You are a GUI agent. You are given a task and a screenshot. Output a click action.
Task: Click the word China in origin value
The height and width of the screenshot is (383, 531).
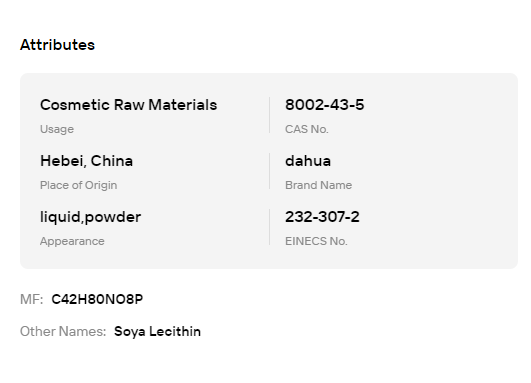point(112,161)
